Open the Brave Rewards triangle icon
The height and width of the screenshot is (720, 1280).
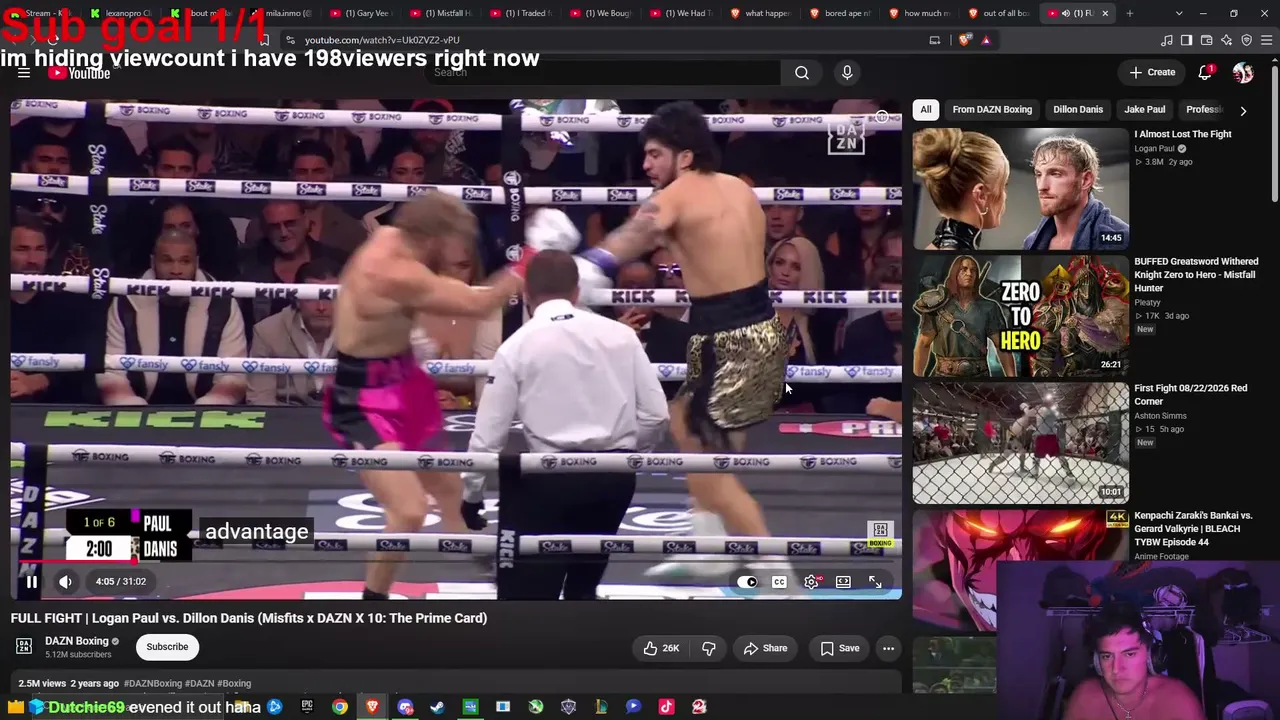986,40
